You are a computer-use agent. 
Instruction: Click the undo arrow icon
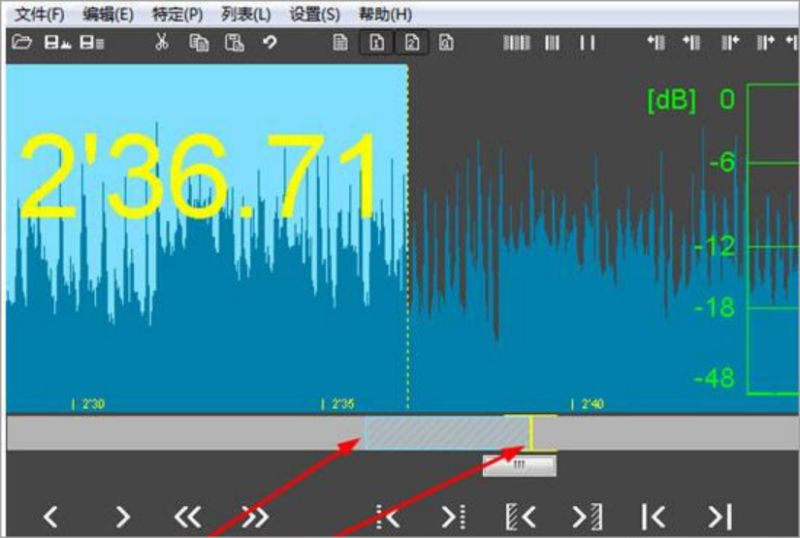click(270, 42)
